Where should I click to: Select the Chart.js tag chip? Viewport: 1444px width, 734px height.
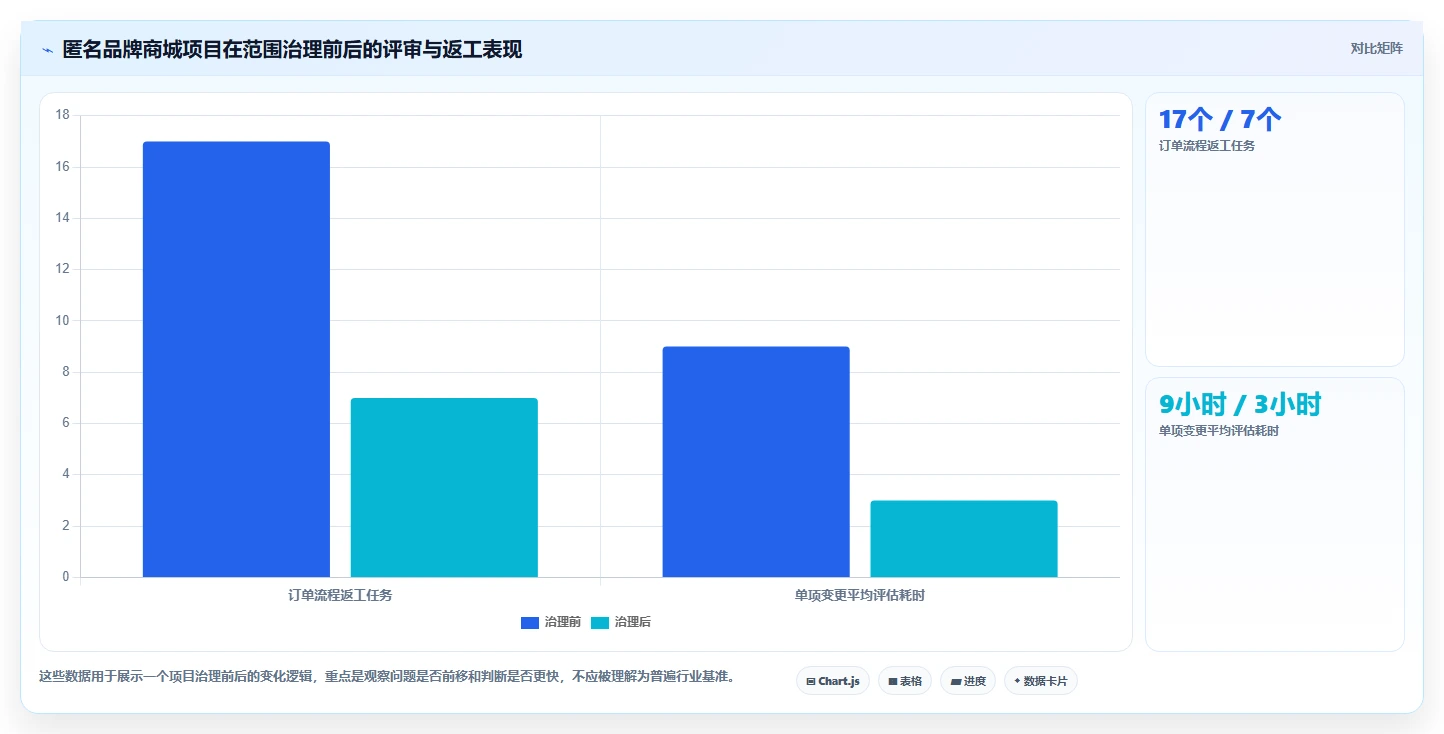point(833,681)
